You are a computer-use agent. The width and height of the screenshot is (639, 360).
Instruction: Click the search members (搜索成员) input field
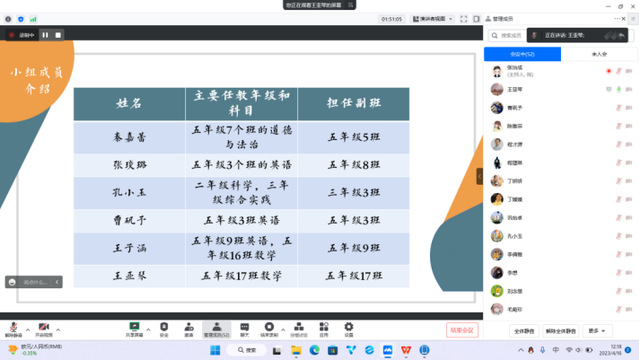pyautogui.click(x=507, y=35)
